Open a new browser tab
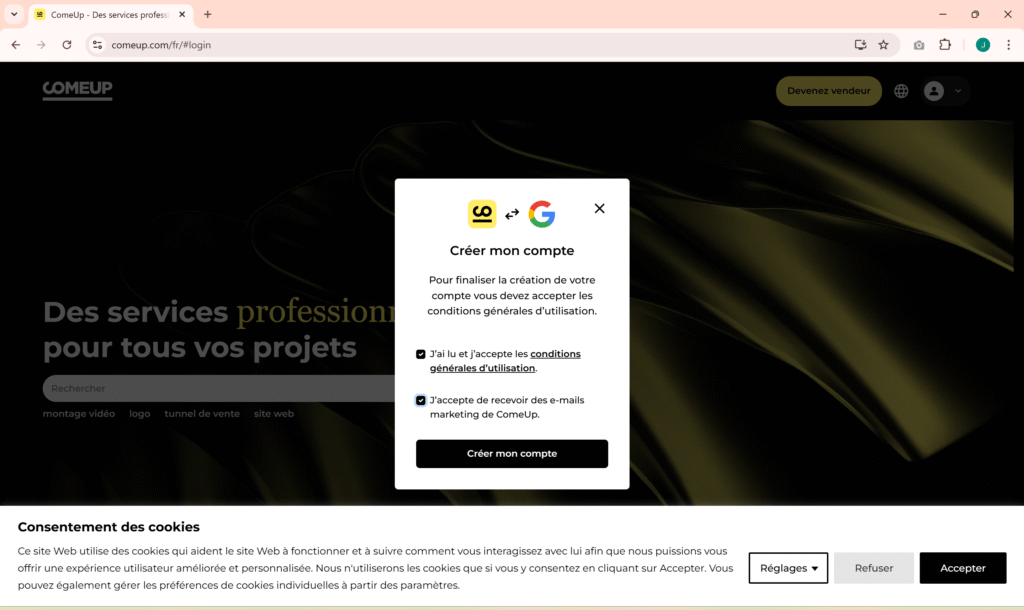Viewport: 1024px width, 610px height. (208, 15)
